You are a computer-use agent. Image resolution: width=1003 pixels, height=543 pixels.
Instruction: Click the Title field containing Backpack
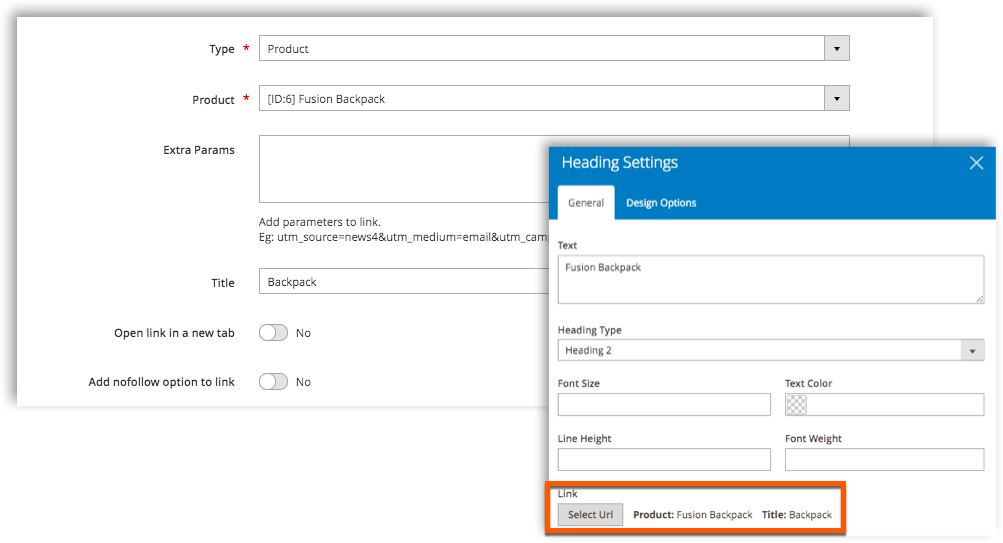pos(404,281)
